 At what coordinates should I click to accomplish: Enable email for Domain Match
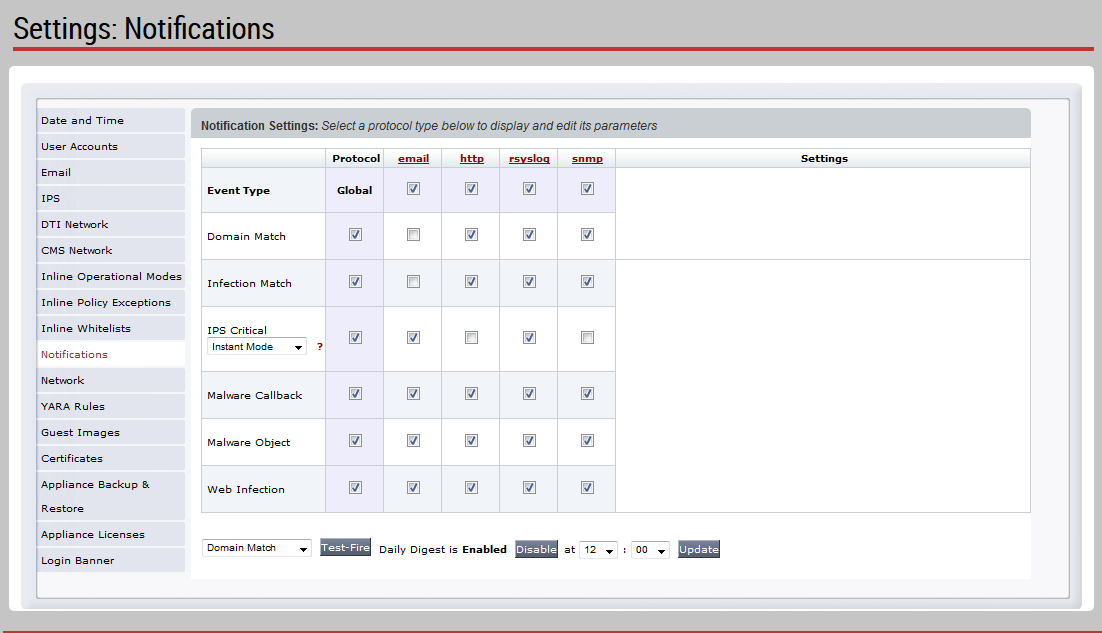tap(413, 235)
